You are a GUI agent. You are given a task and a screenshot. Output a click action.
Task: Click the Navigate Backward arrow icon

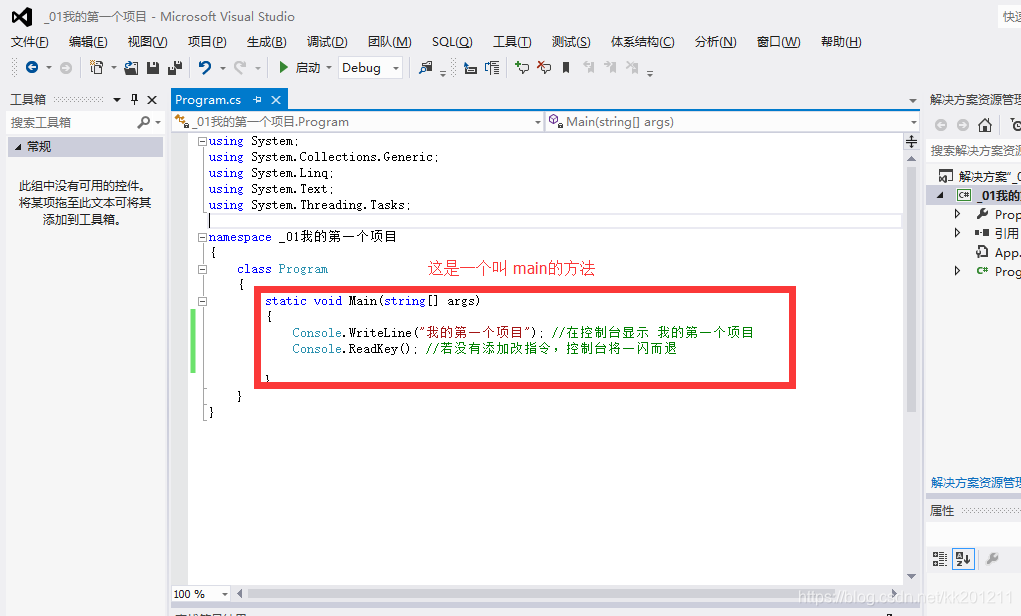[32, 67]
